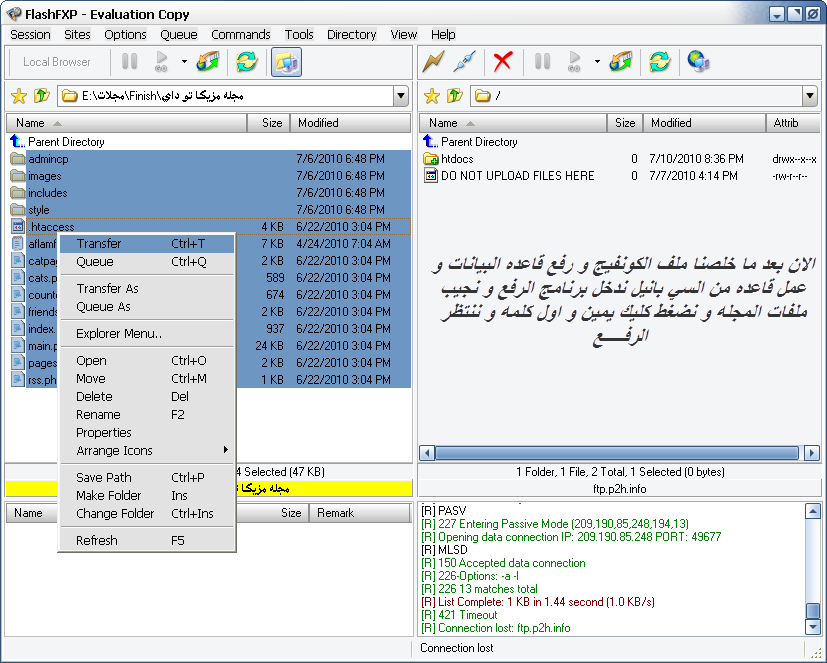This screenshot has height=663, width=827.
Task: Select Explorer Menu.. entry
Action: pyautogui.click(x=147, y=333)
